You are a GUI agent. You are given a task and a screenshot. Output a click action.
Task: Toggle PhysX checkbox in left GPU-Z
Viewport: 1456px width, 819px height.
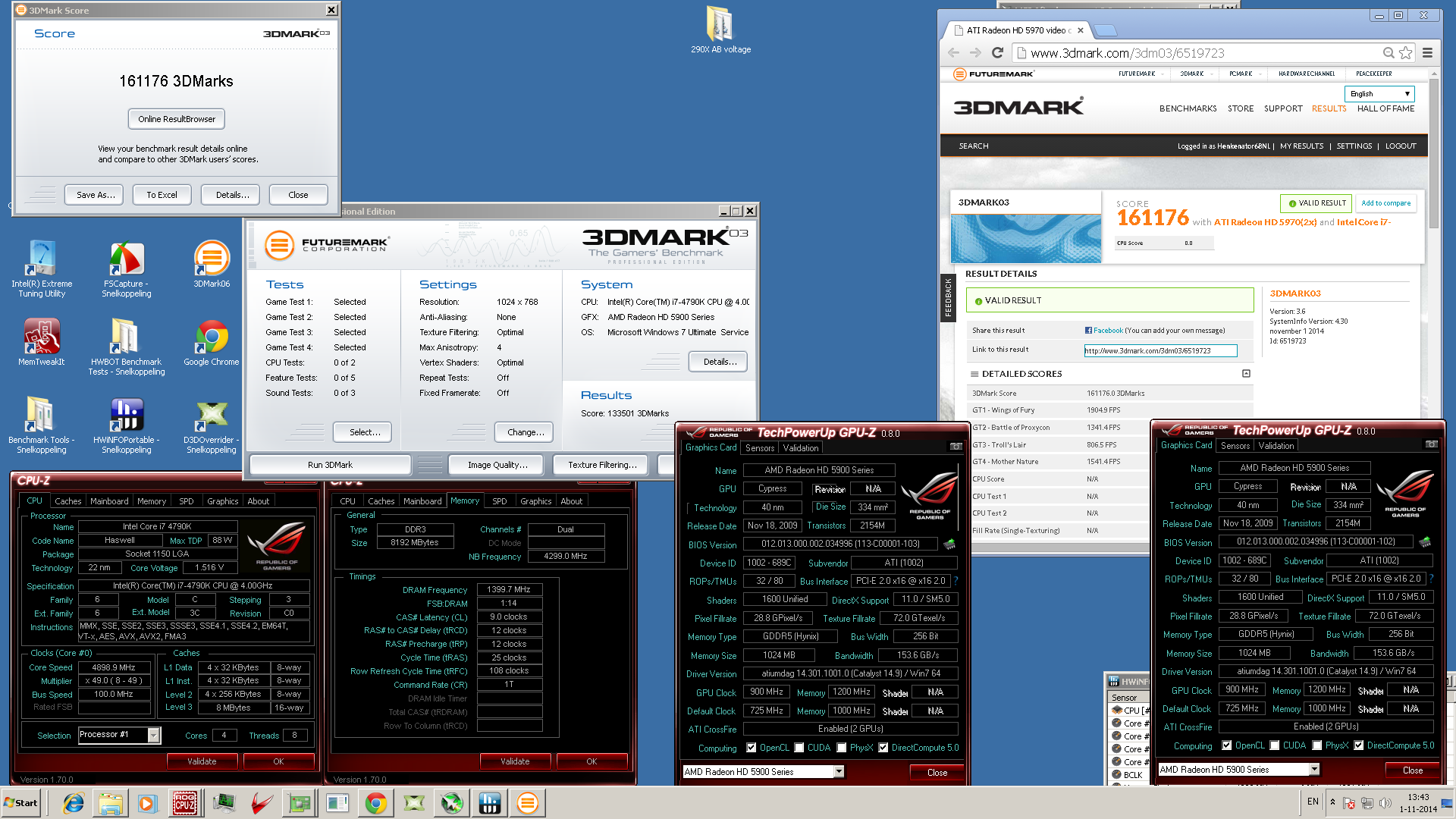point(842,748)
